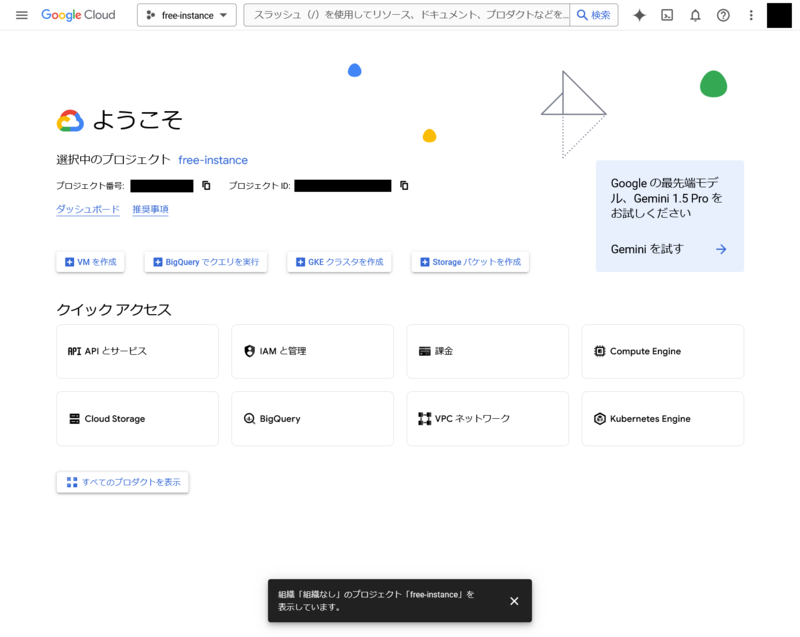Click BigQuery でクエリを実行 button

coord(206,262)
